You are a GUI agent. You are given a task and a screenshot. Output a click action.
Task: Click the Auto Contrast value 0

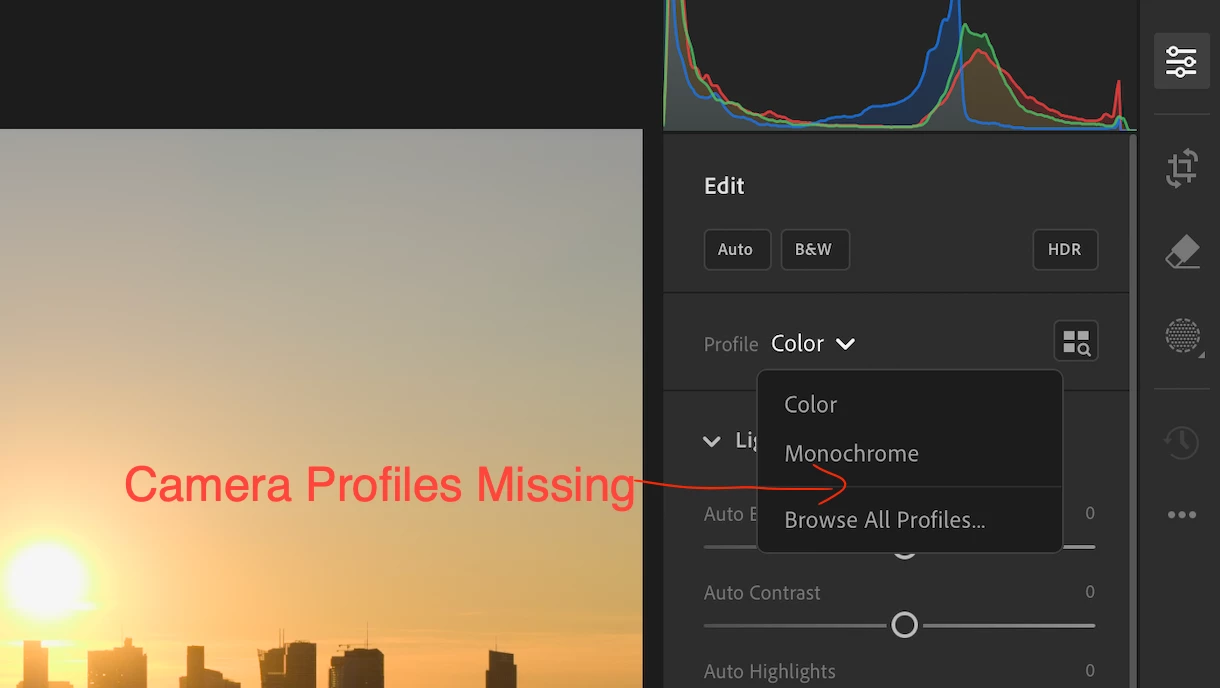pyautogui.click(x=1090, y=592)
